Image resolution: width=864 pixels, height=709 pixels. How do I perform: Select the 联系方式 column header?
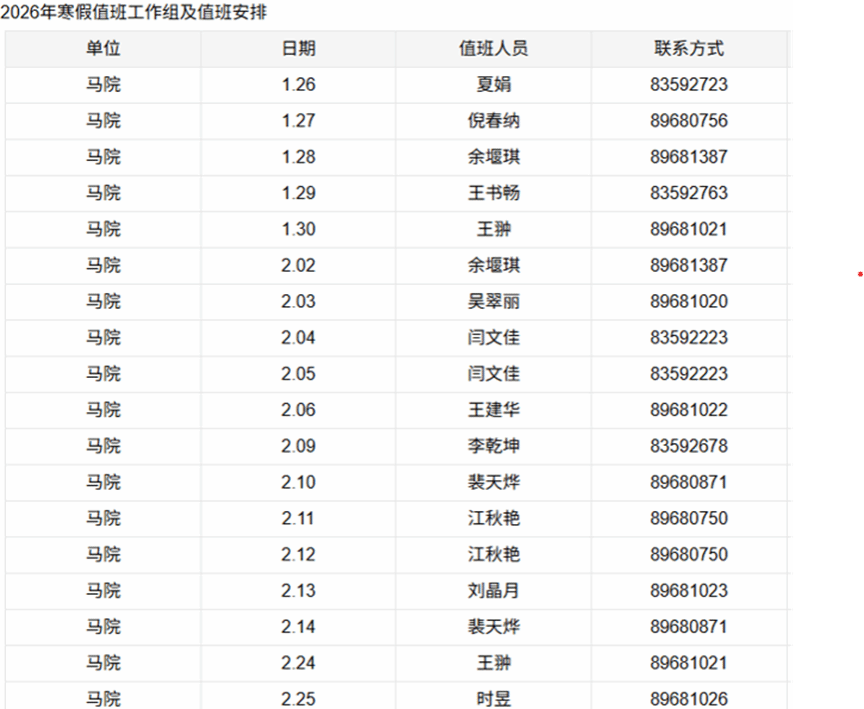[x=688, y=48]
